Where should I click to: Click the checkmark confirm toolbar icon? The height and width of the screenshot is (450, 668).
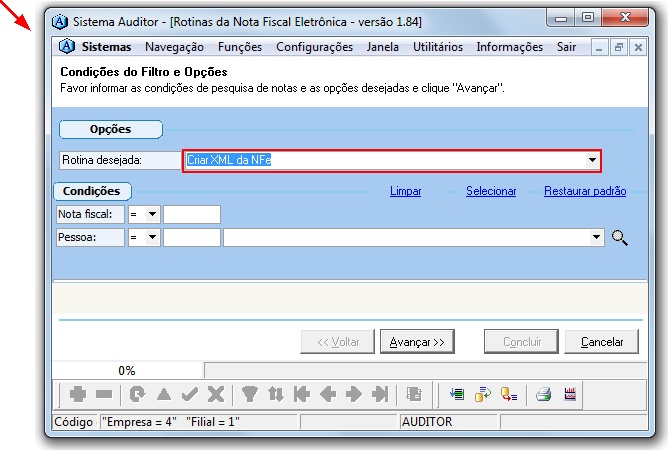190,394
